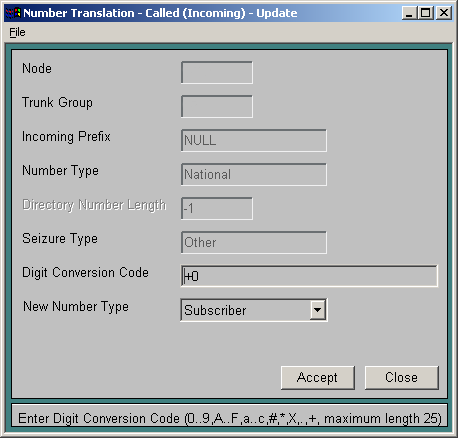This screenshot has width=458, height=438.
Task: Close the window with title bar X
Action: [x=444, y=13]
